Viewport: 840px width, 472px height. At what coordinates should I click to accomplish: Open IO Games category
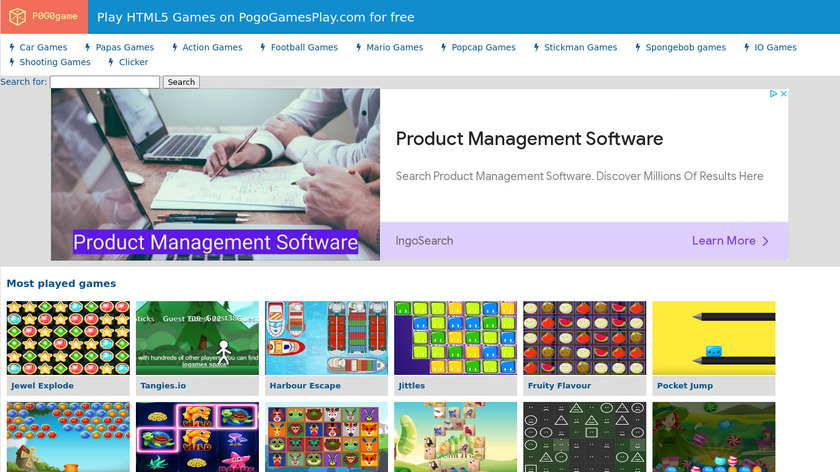pos(775,47)
